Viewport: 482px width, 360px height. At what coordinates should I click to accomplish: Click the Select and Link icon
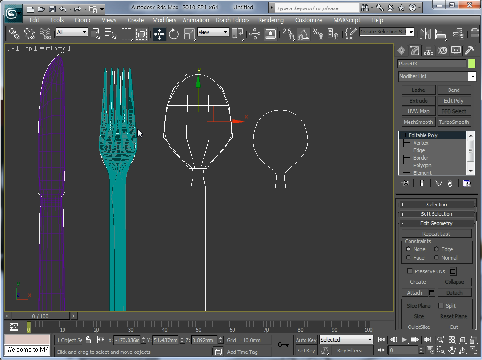pyautogui.click(x=14, y=33)
